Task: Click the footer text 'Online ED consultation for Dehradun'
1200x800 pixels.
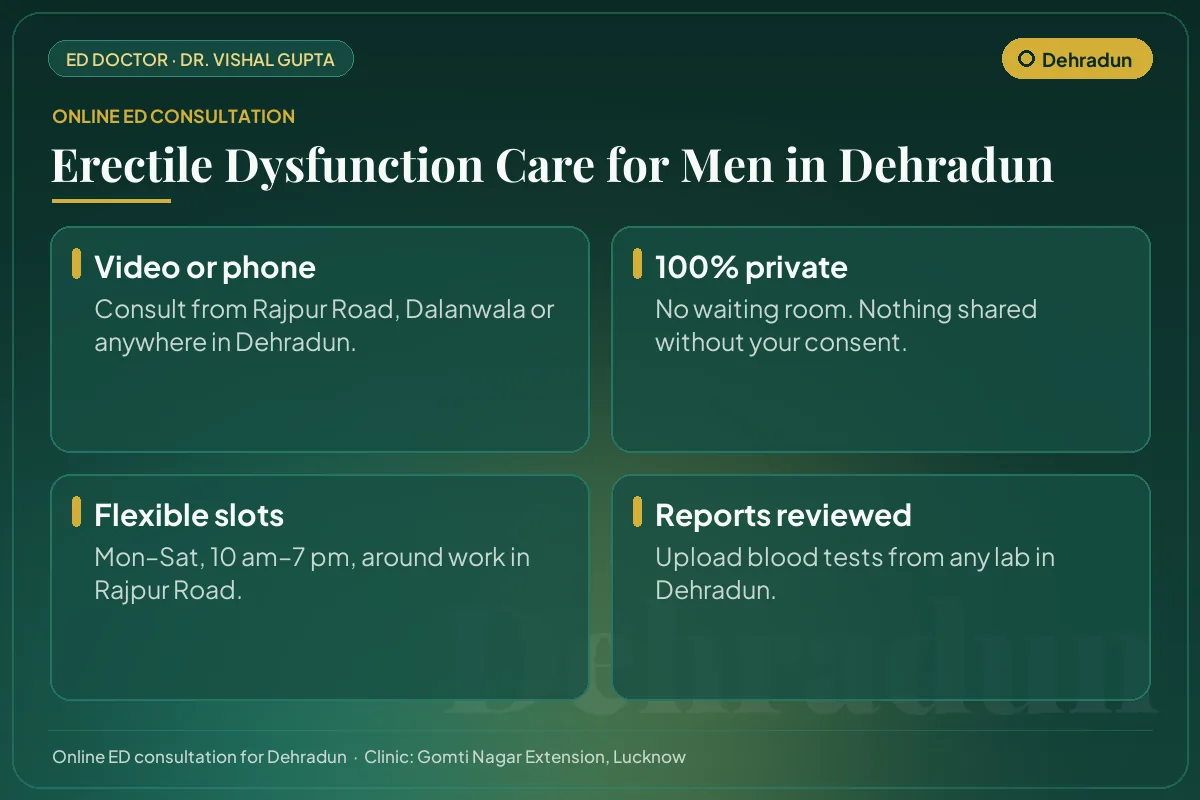Action: tap(199, 757)
